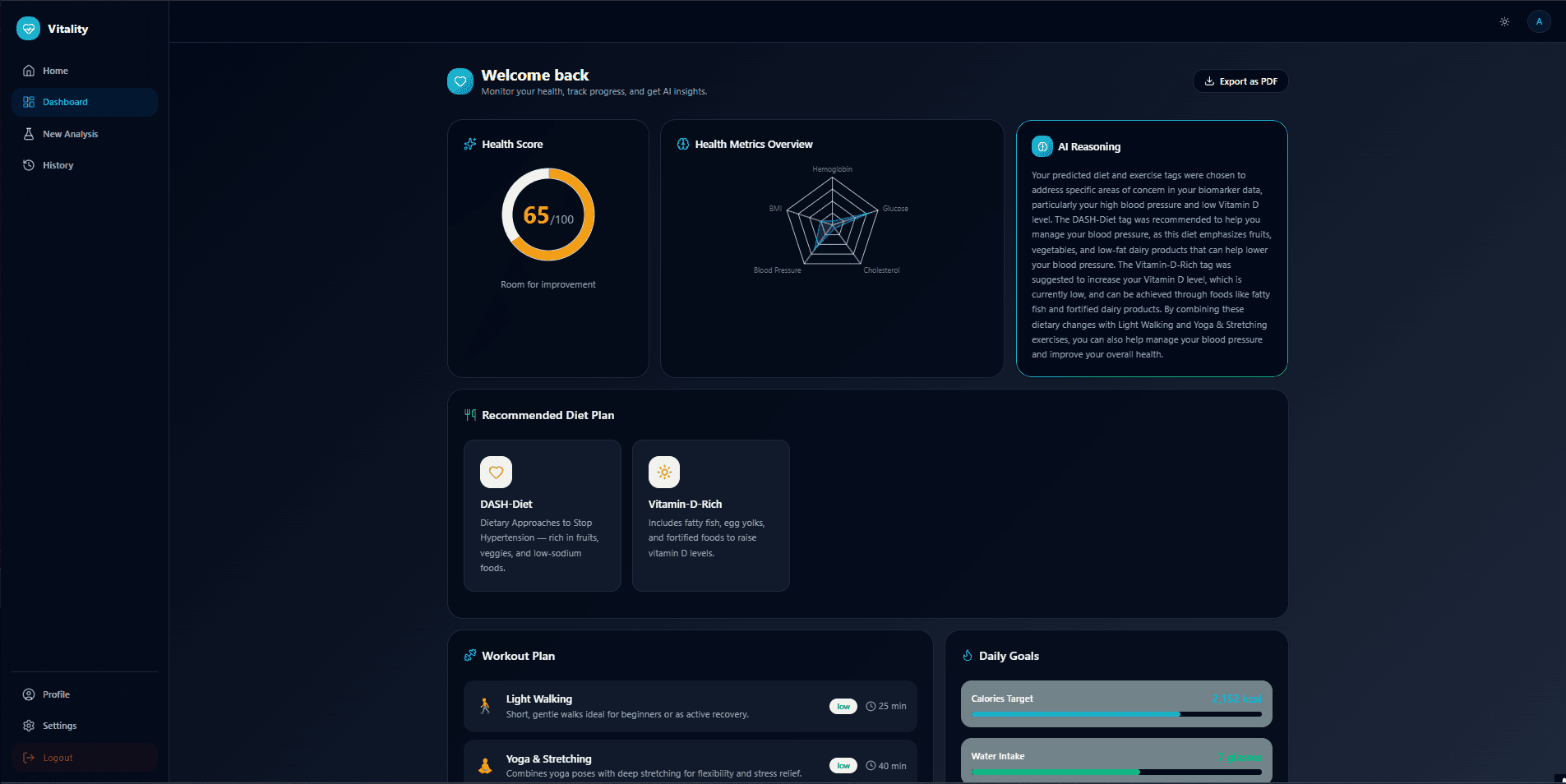Click the DASH-Diet heart icon
The height and width of the screenshot is (784, 1566).
pyautogui.click(x=496, y=473)
